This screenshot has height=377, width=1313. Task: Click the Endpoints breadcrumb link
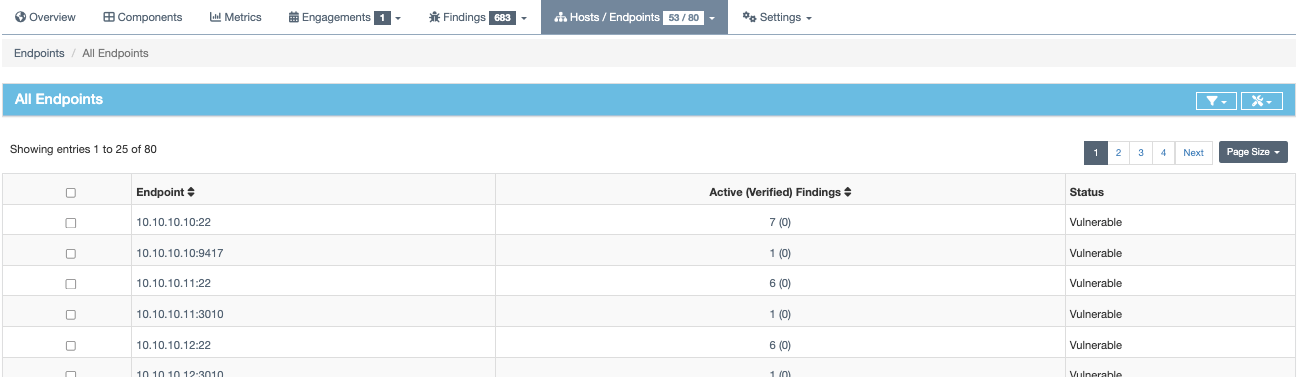tap(39, 53)
